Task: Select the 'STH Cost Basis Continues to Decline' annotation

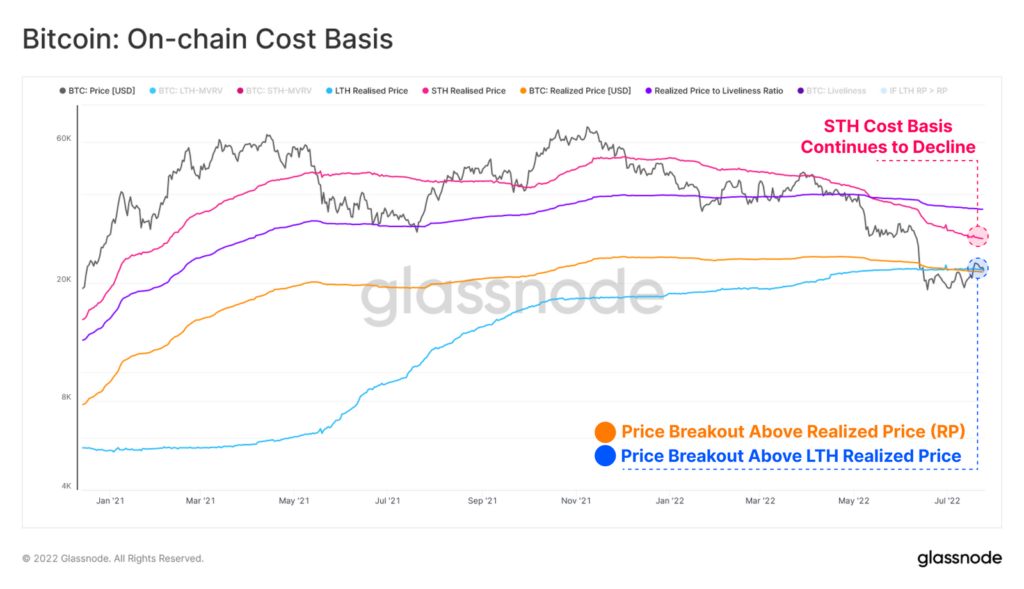Action: pyautogui.click(x=888, y=136)
